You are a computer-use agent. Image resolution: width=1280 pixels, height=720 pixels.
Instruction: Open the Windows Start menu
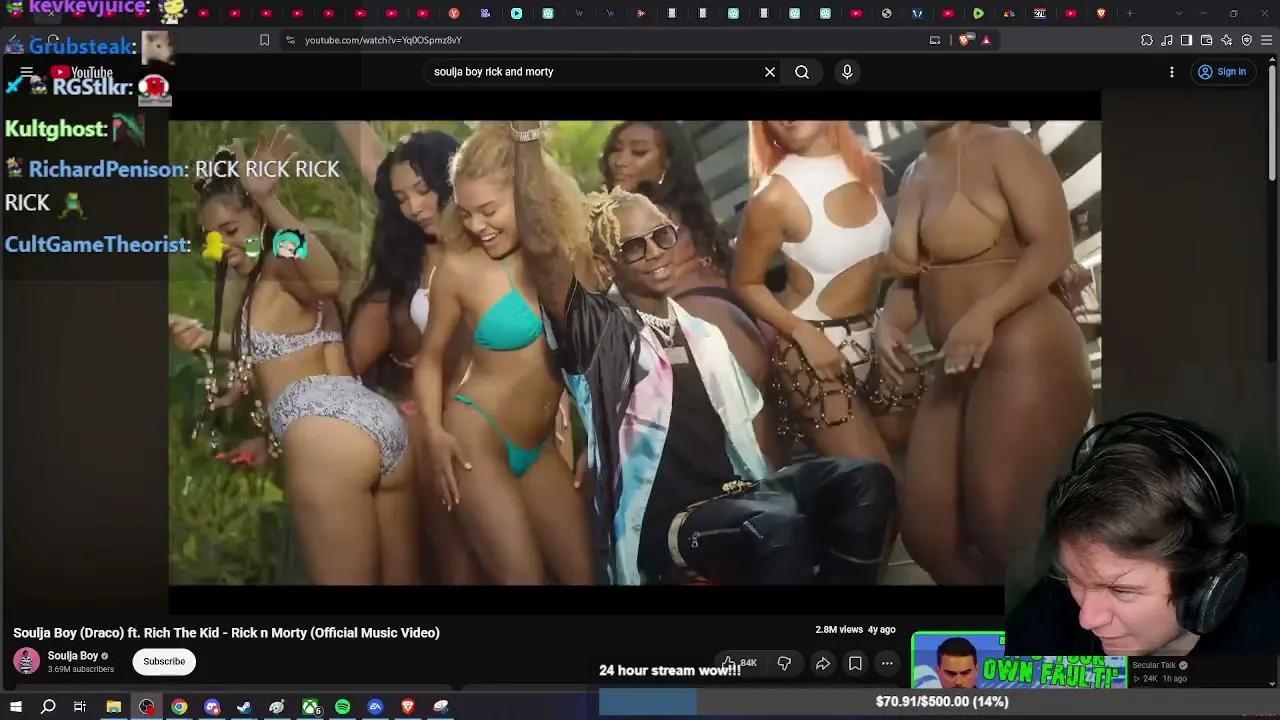pyautogui.click(x=16, y=707)
